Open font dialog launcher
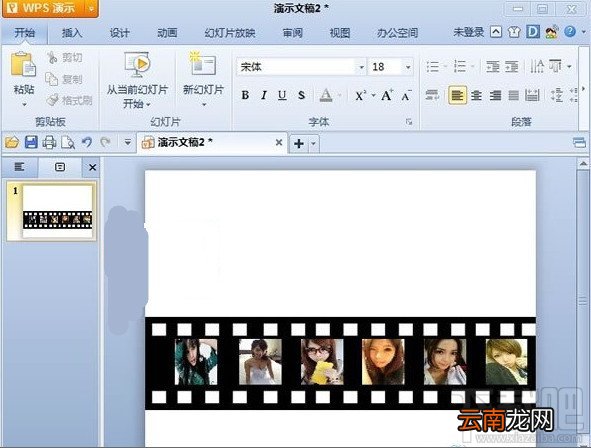Image resolution: width=591 pixels, height=448 pixels. coord(409,122)
